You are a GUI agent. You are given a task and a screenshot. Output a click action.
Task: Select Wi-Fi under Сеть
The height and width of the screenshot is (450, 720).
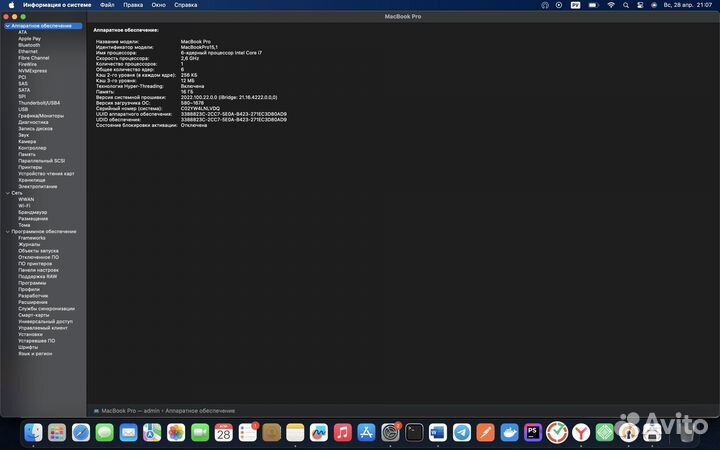pos(24,206)
